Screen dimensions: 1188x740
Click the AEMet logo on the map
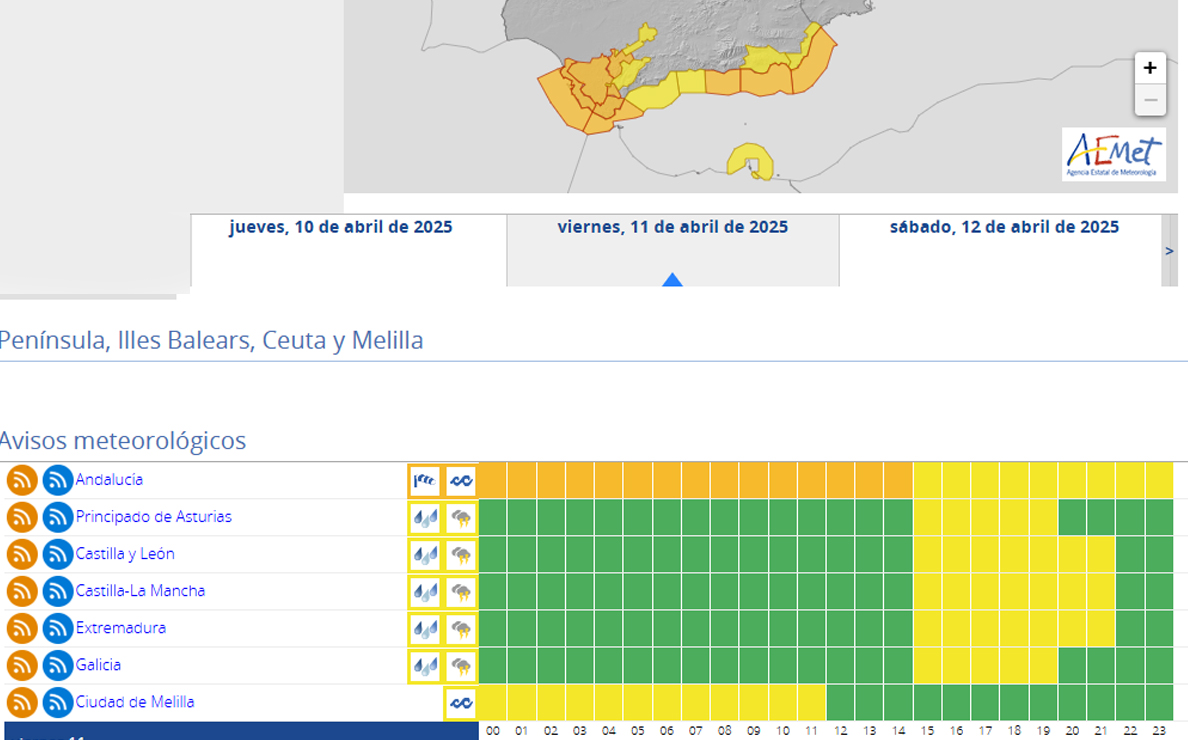1113,154
